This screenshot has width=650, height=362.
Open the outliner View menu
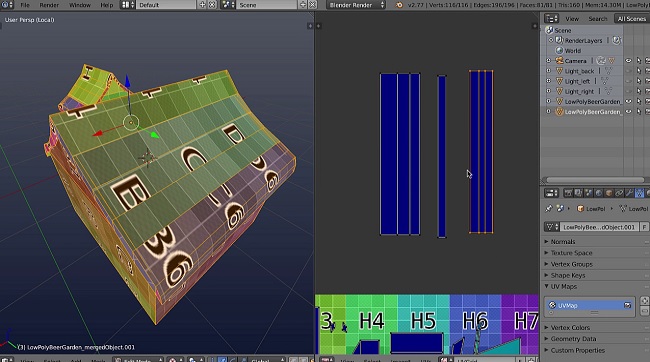(x=572, y=19)
